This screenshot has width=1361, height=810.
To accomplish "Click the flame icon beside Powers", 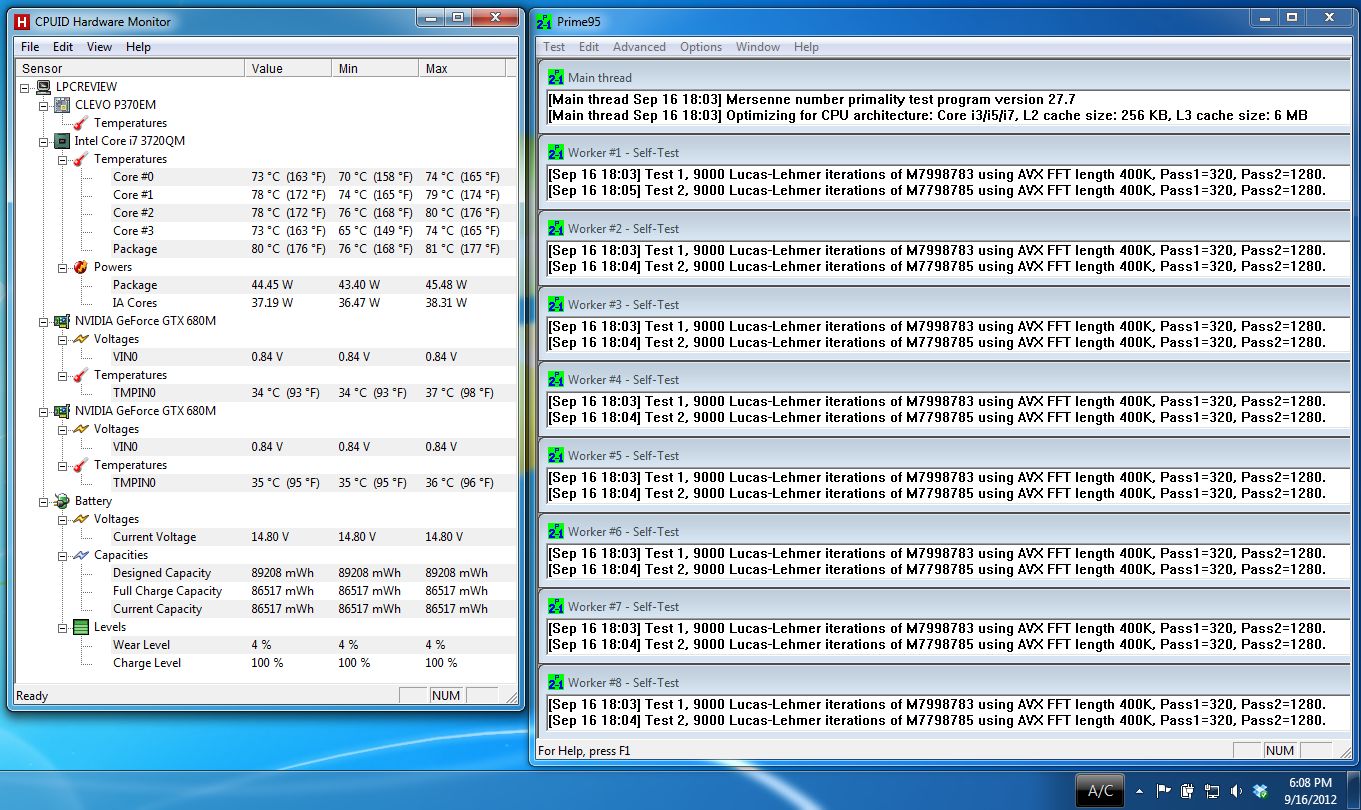I will pyautogui.click(x=81, y=267).
